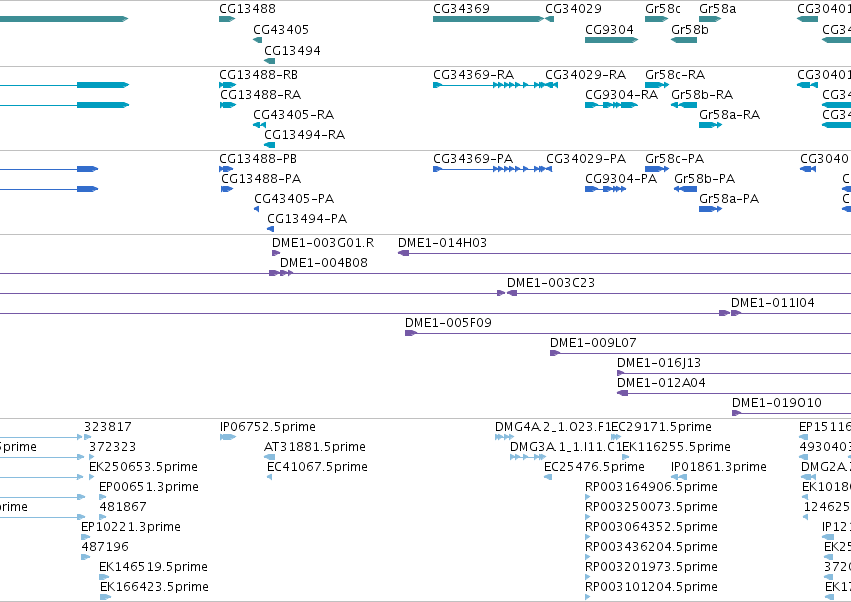Select the DME1-016J13 clone label
Screen dimensions: 851x602
coord(659,363)
